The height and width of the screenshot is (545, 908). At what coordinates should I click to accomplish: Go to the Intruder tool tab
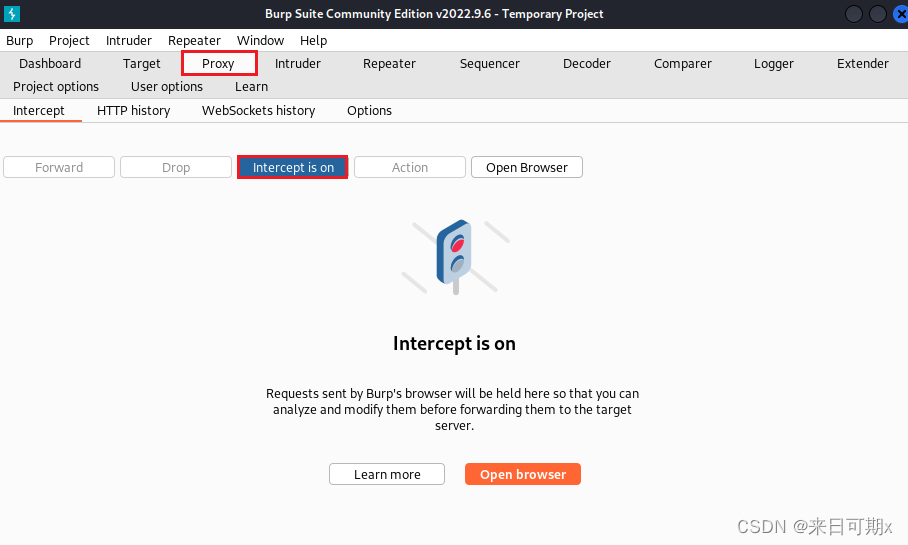click(298, 64)
